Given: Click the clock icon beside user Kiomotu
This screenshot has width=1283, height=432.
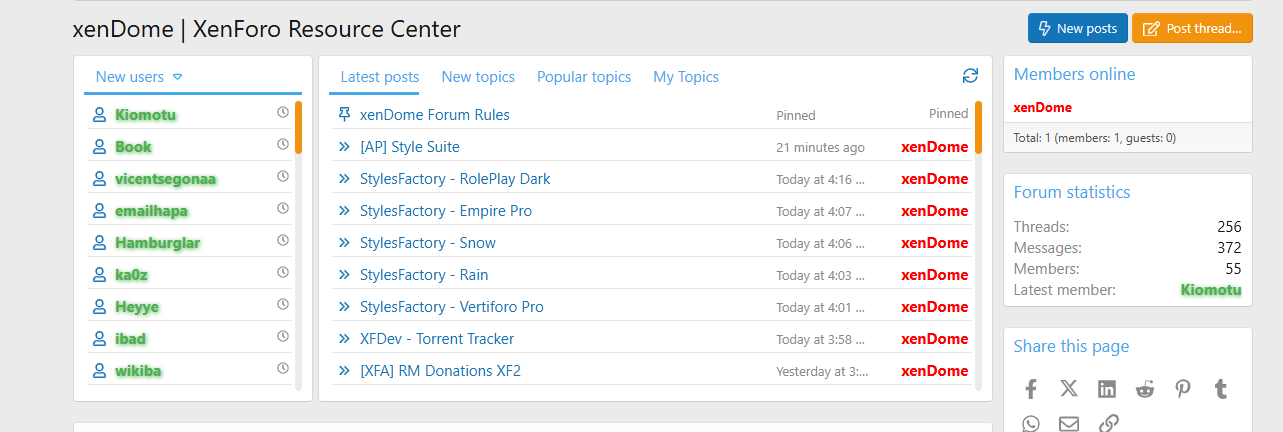Looking at the screenshot, I should (283, 113).
